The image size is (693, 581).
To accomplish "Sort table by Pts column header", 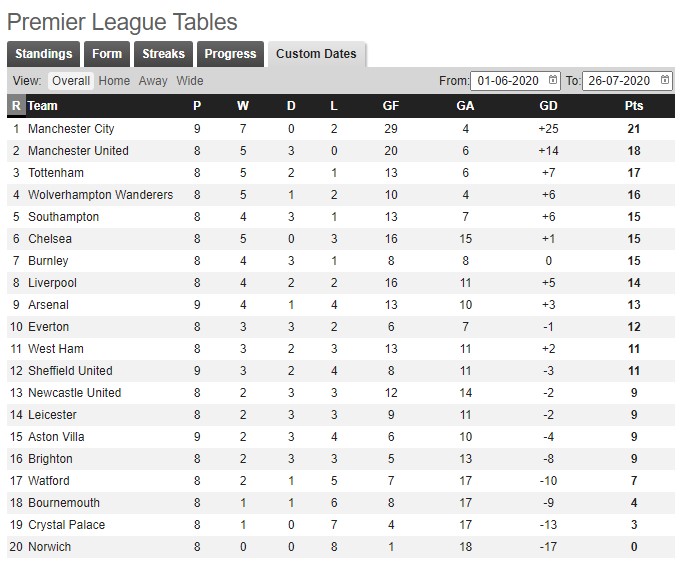I will (x=634, y=106).
